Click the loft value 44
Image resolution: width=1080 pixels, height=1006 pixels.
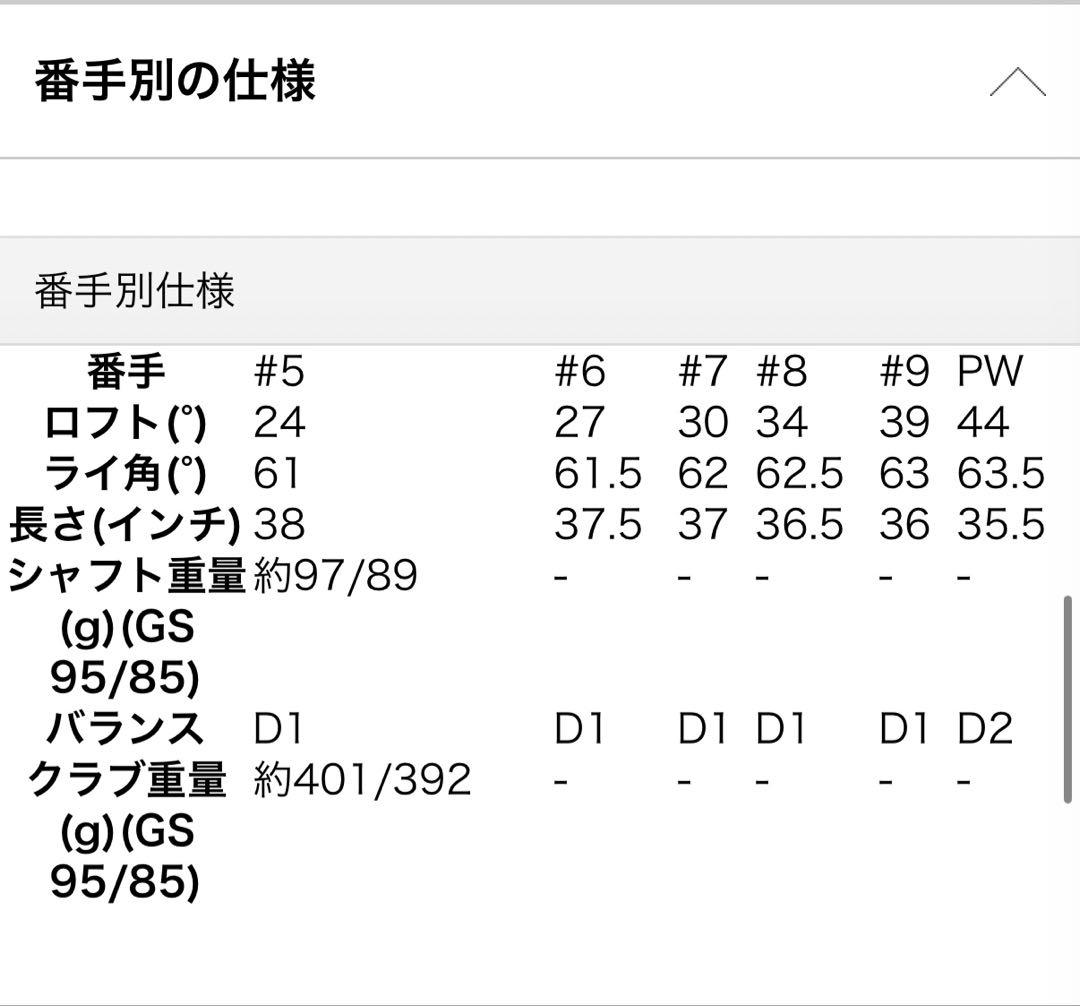[983, 423]
